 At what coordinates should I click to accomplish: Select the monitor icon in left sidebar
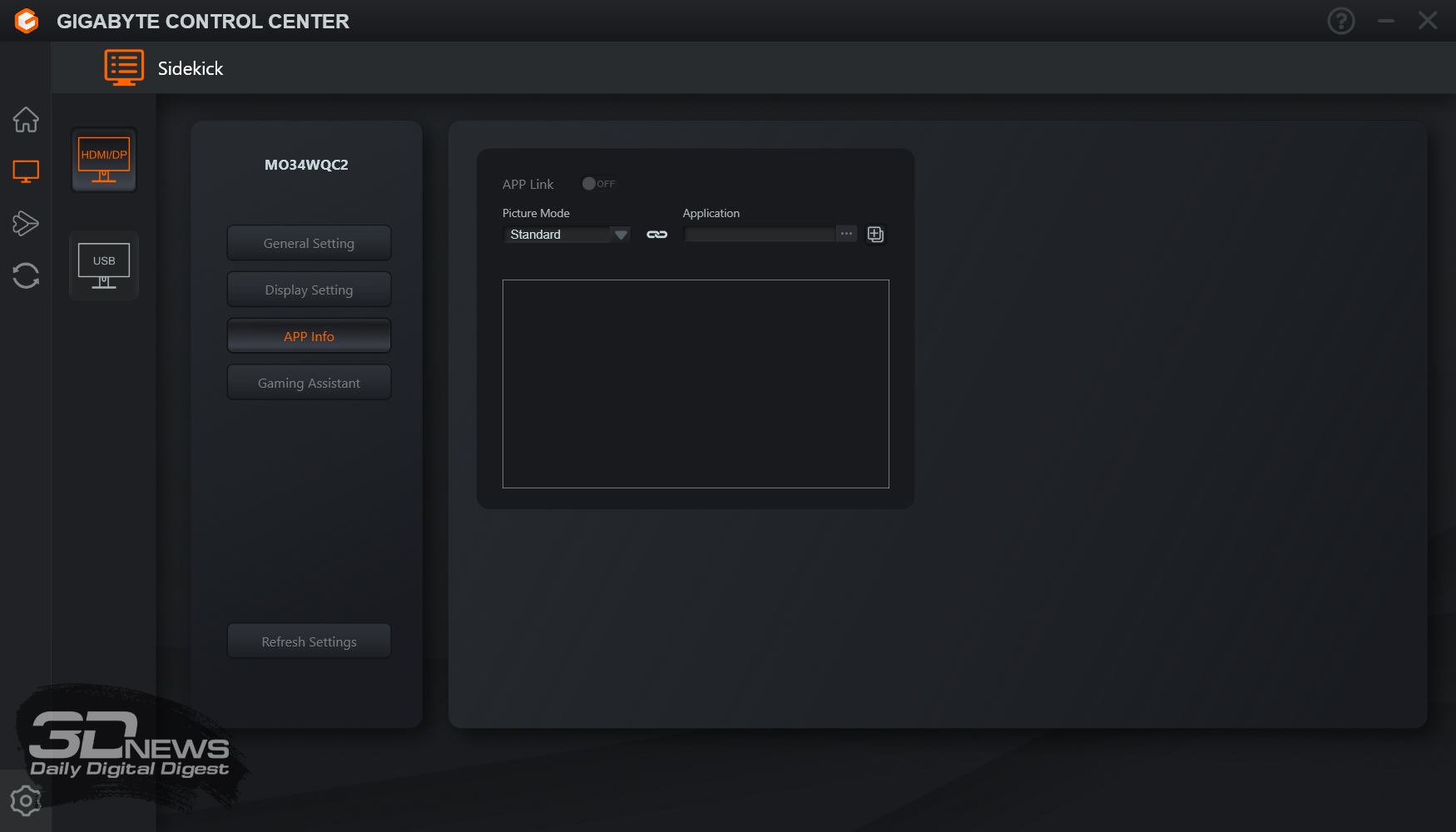26,171
